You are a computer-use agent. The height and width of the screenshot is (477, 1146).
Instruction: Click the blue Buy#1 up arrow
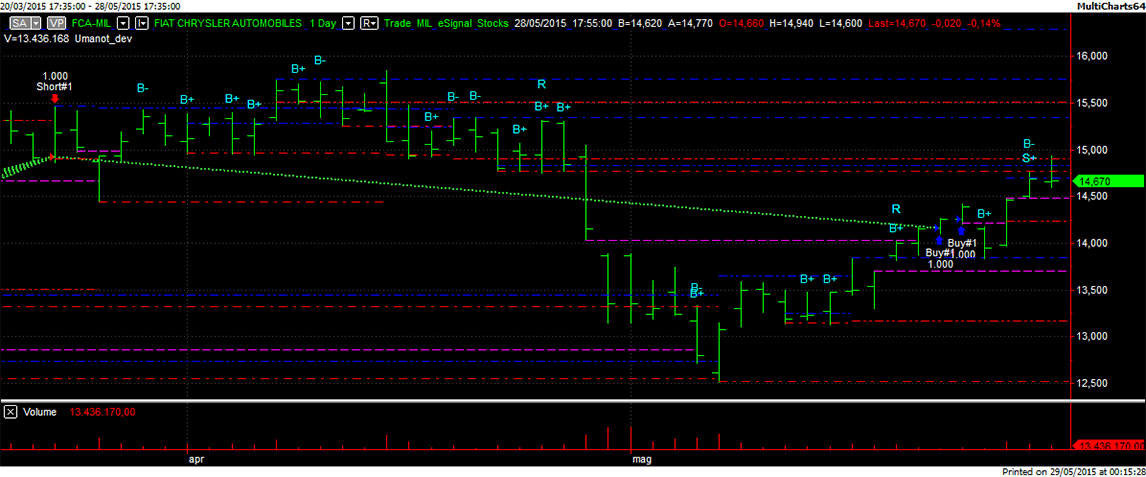[939, 240]
